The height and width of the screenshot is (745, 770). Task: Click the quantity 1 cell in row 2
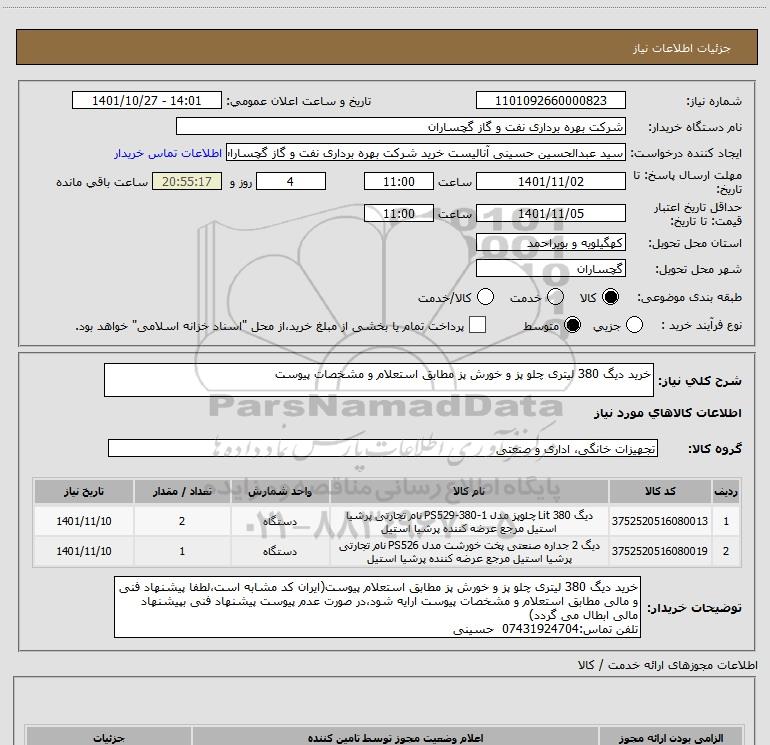point(182,551)
